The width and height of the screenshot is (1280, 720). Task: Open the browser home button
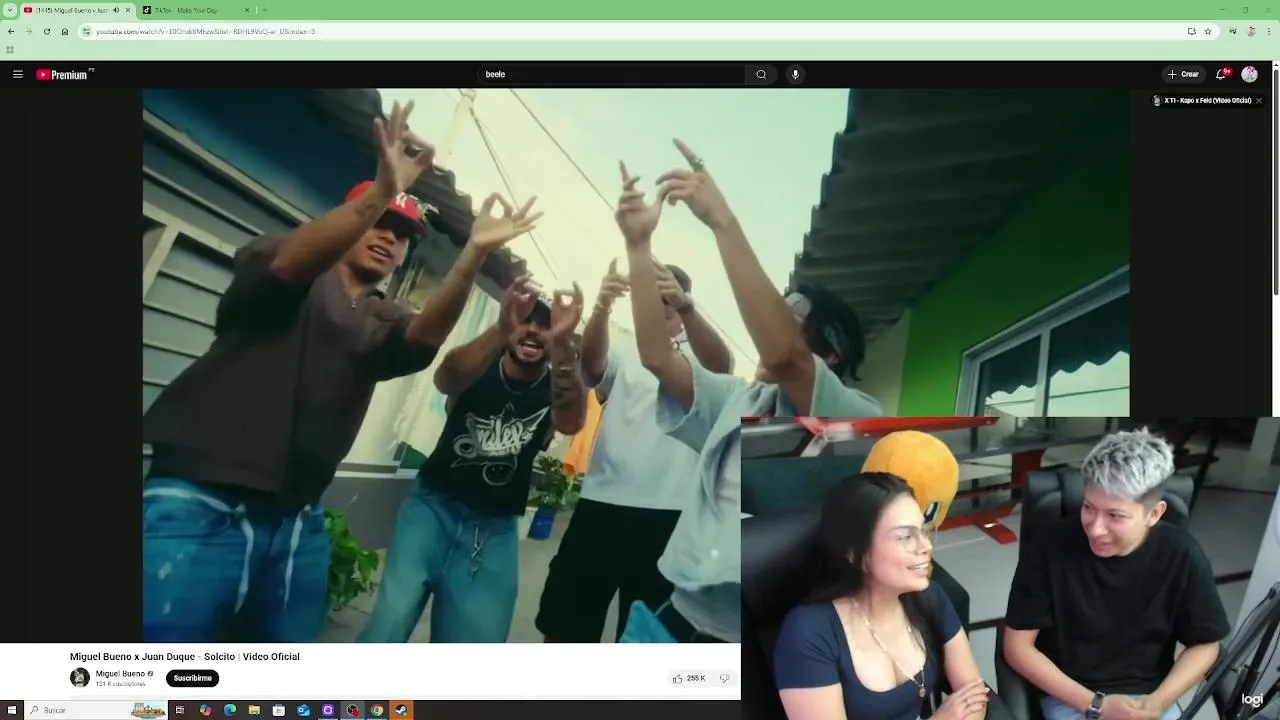[x=65, y=31]
